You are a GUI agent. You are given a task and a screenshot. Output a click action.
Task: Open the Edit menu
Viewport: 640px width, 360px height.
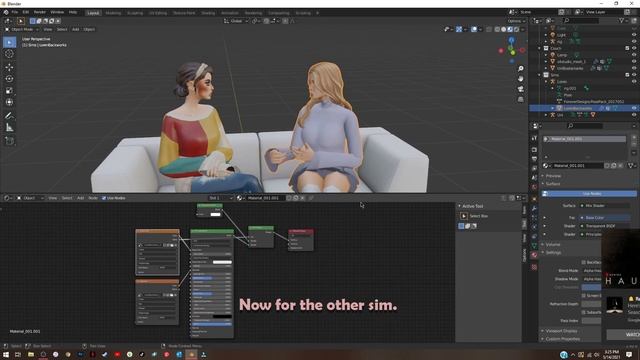point(26,12)
